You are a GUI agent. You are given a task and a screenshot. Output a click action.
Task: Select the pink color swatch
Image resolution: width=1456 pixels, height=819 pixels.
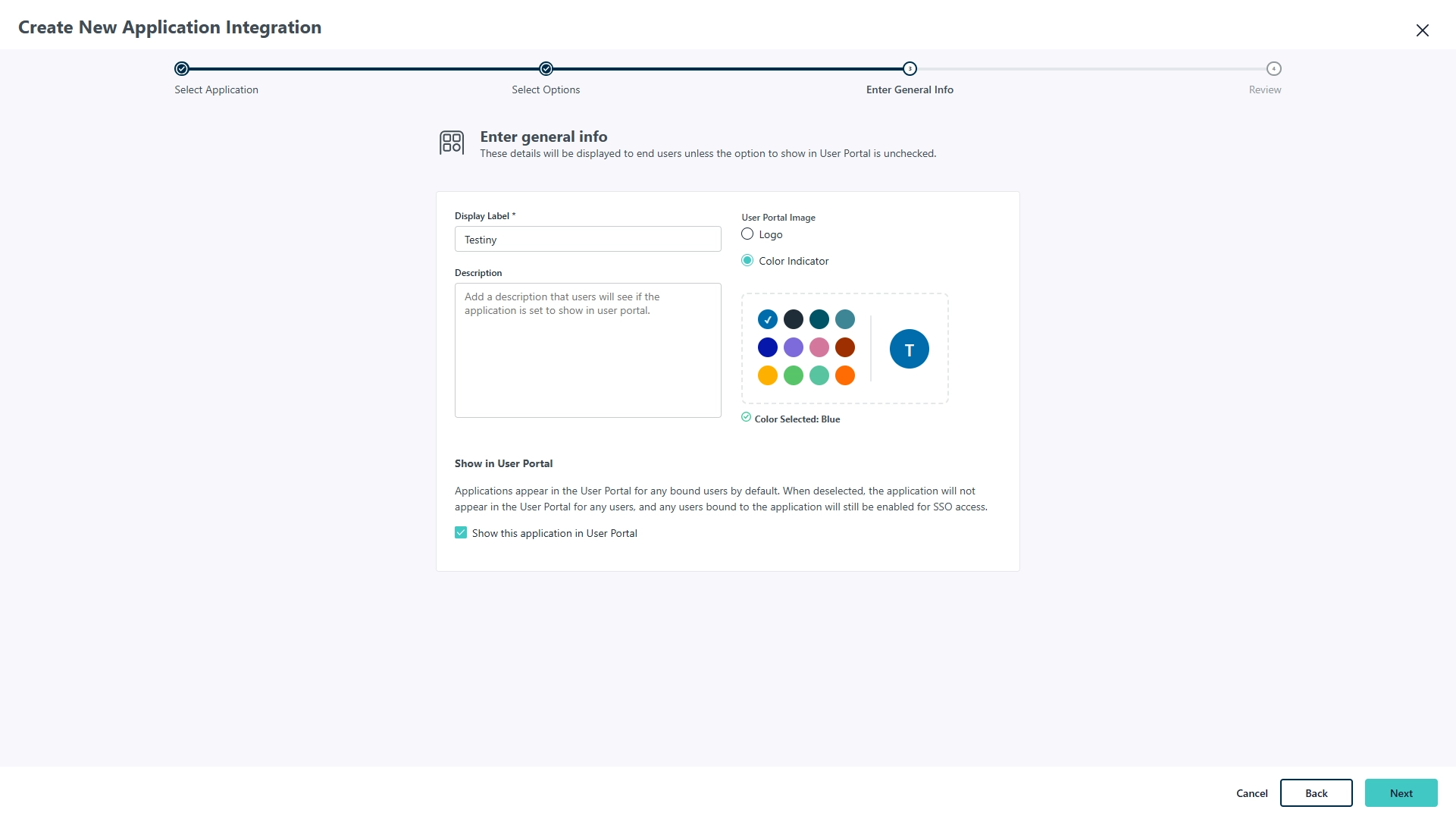coord(819,347)
